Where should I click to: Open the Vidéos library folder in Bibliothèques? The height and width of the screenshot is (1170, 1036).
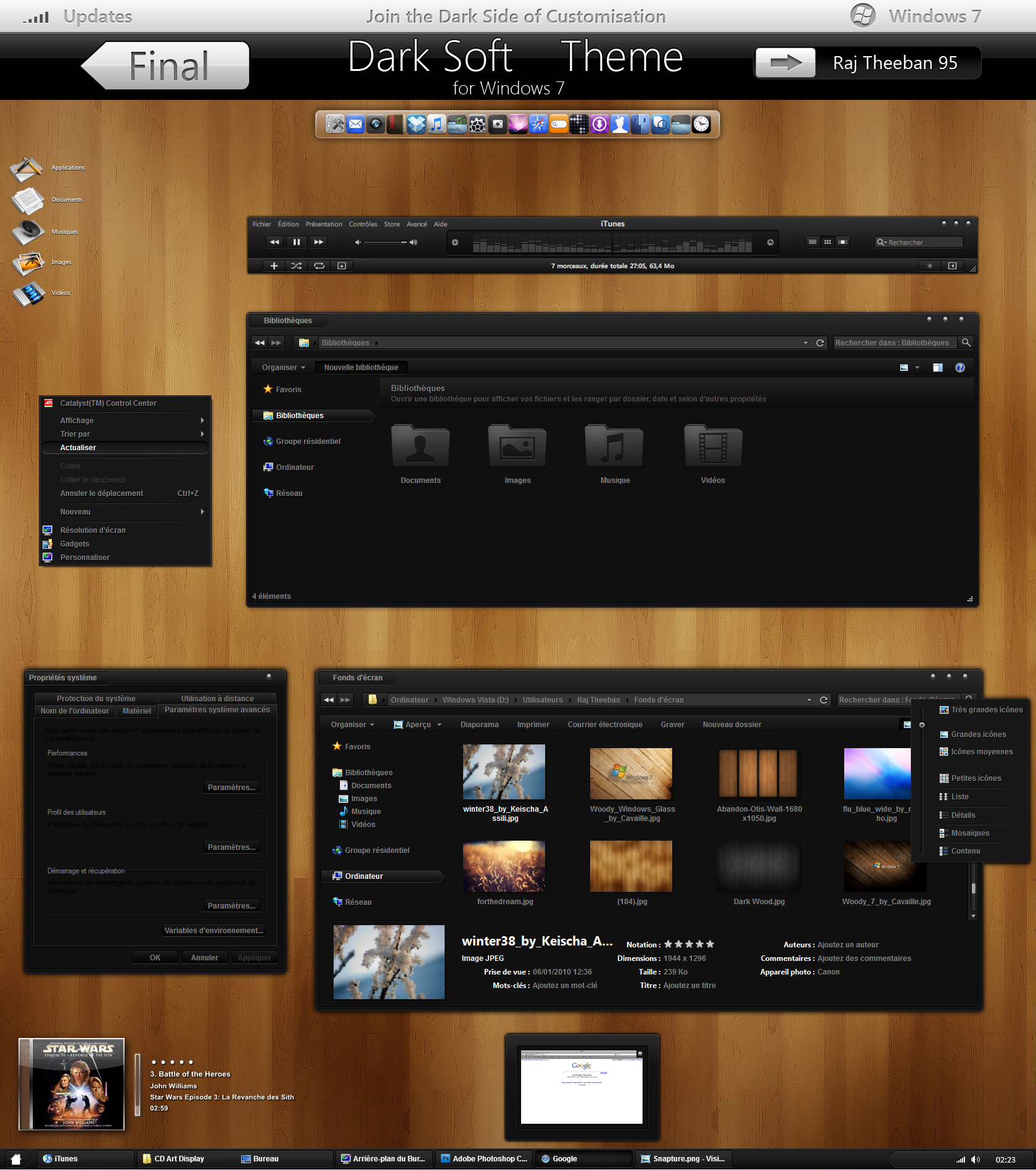coord(713,455)
